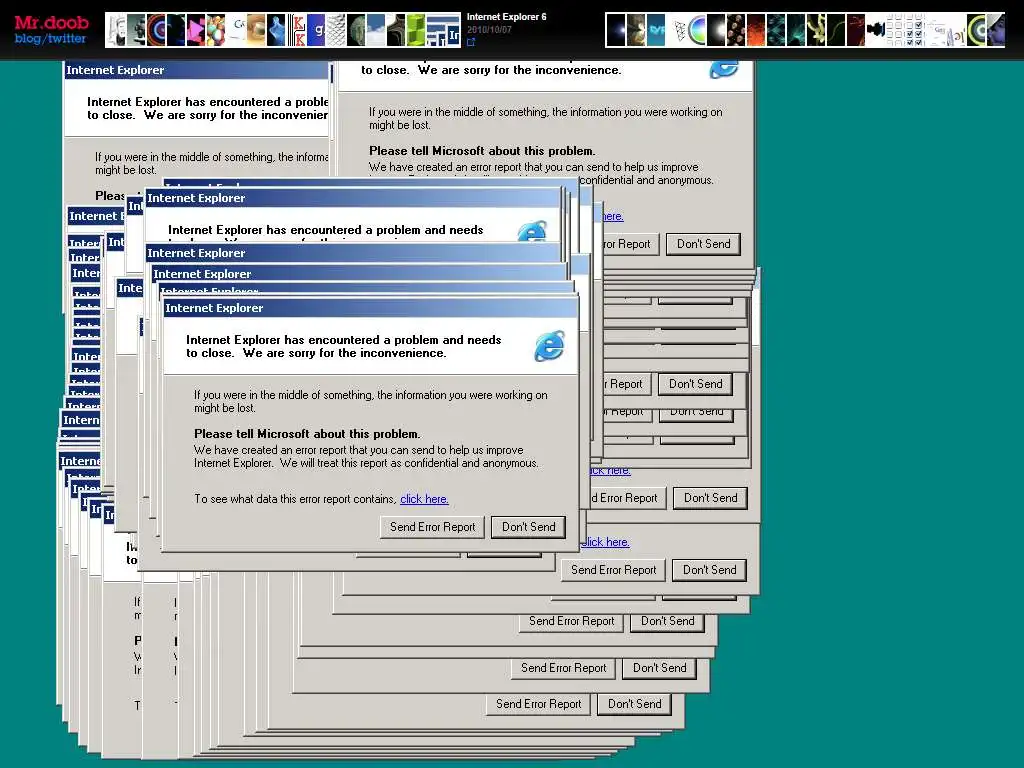The width and height of the screenshot is (1024, 768).
Task: Open the colorful balls thumbnail
Action: coord(216,30)
